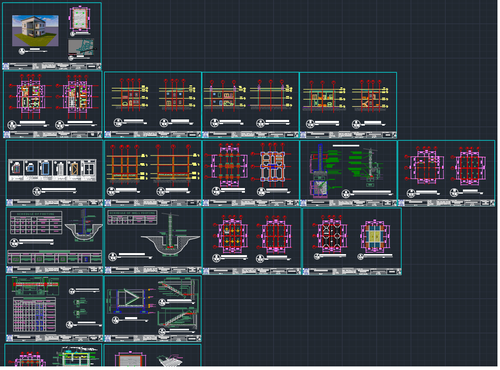Select the 3D house perspective rendering
This screenshot has height=370, width=500.
tap(35, 30)
